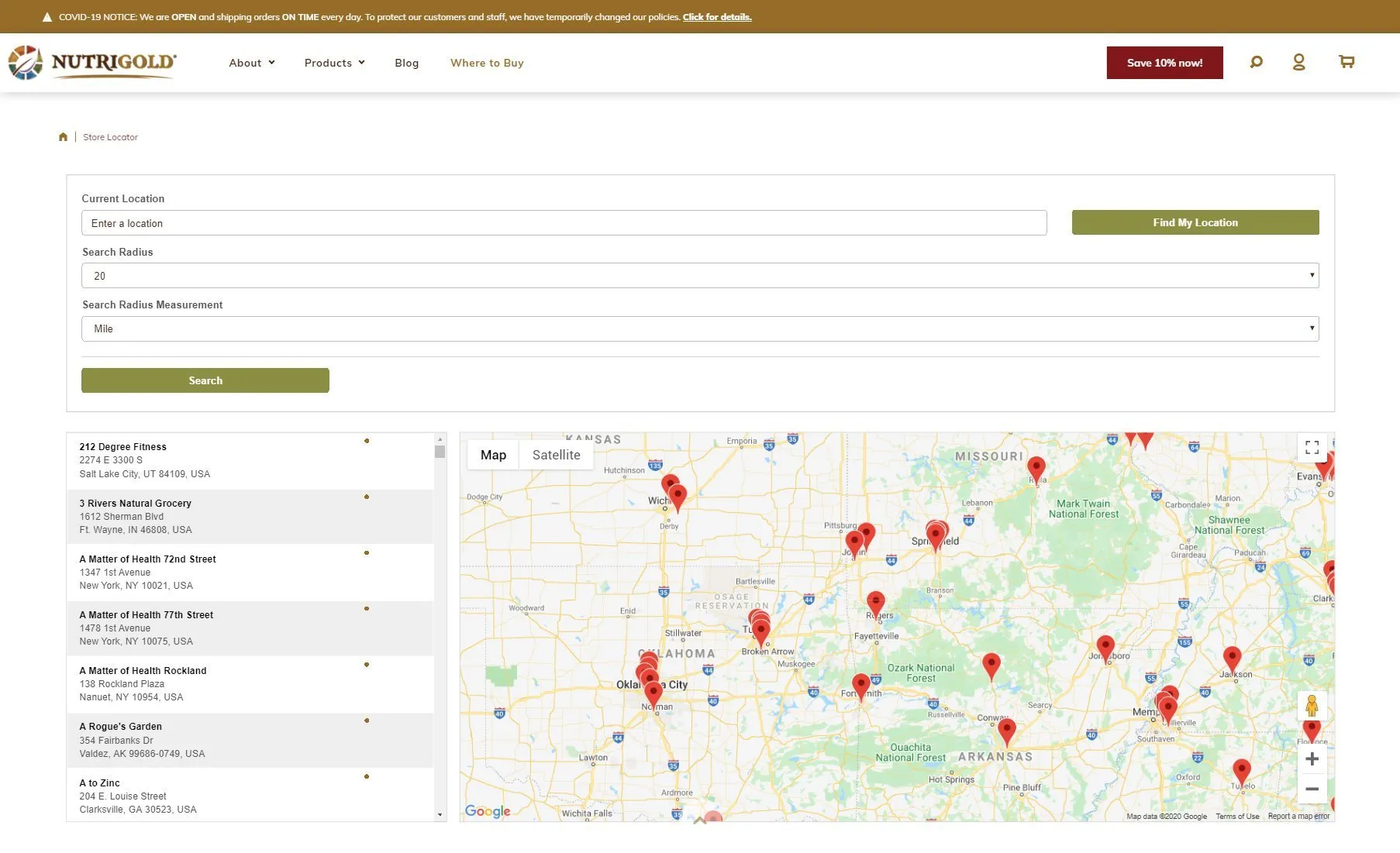Image resolution: width=1400 pixels, height=853 pixels.
Task: Click the map pin at Rogers, Arkansas
Action: coord(875,604)
